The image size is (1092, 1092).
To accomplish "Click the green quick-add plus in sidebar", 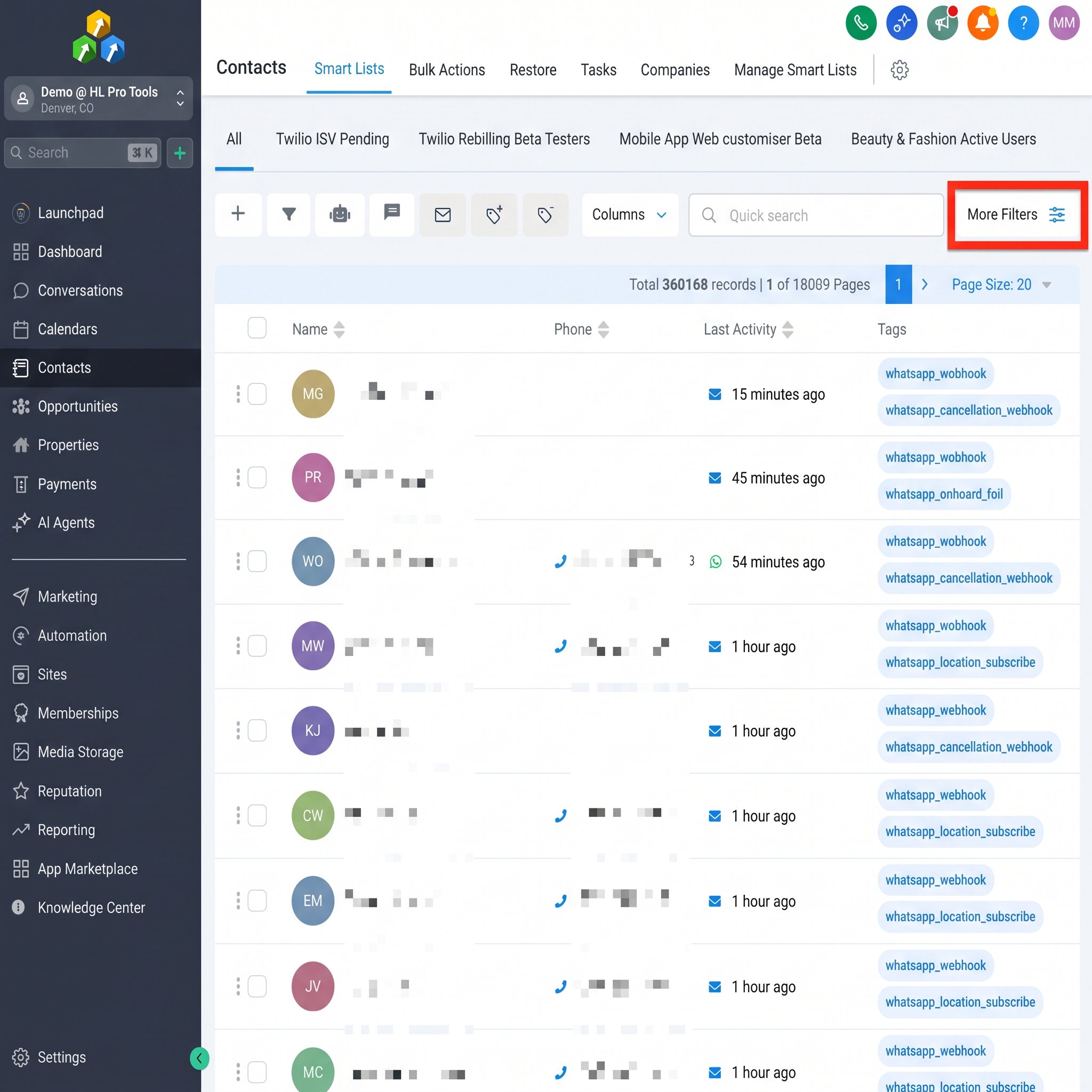I will (180, 152).
